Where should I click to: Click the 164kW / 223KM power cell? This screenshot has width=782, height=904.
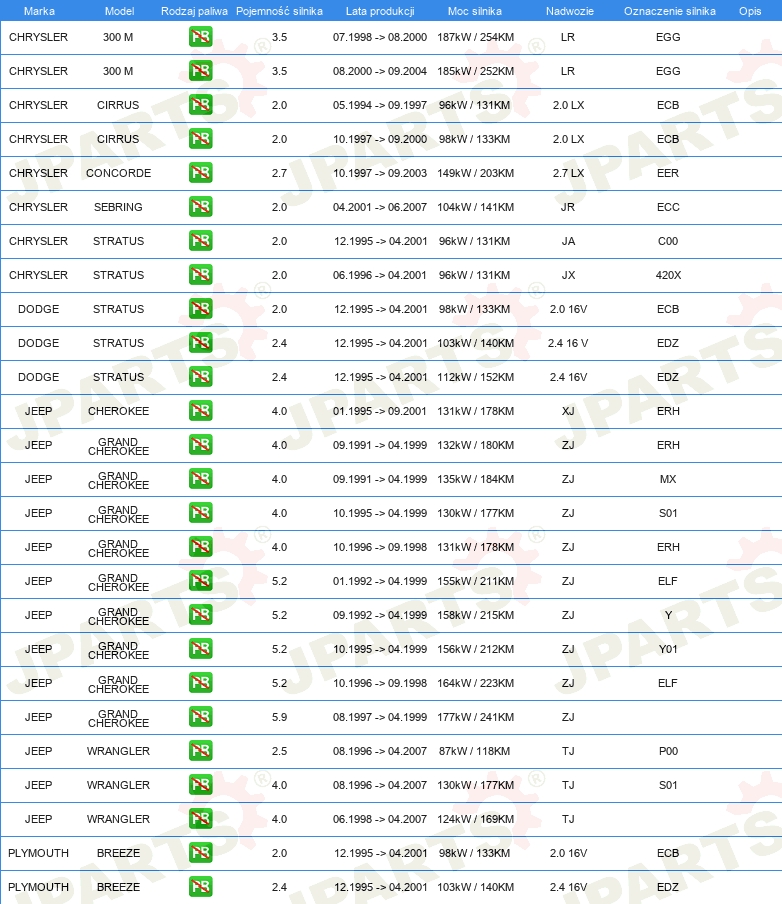coord(476,683)
